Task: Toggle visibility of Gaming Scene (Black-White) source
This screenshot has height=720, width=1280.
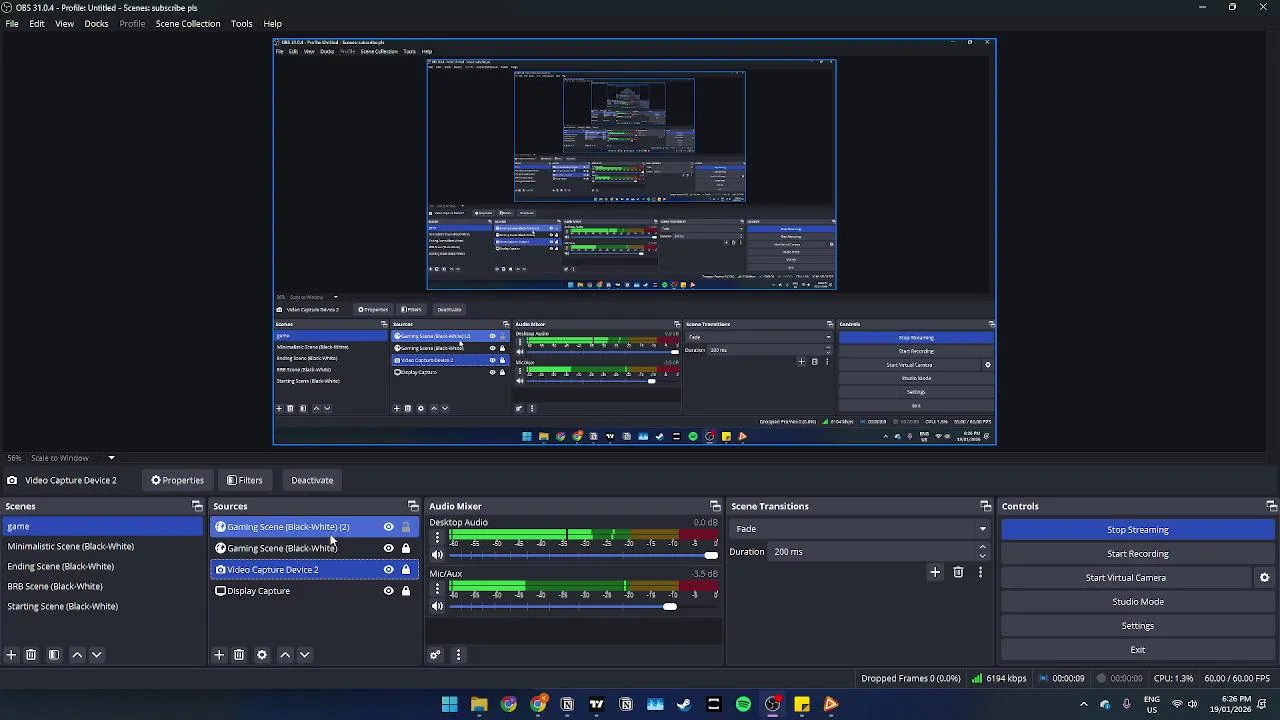Action: (x=389, y=548)
